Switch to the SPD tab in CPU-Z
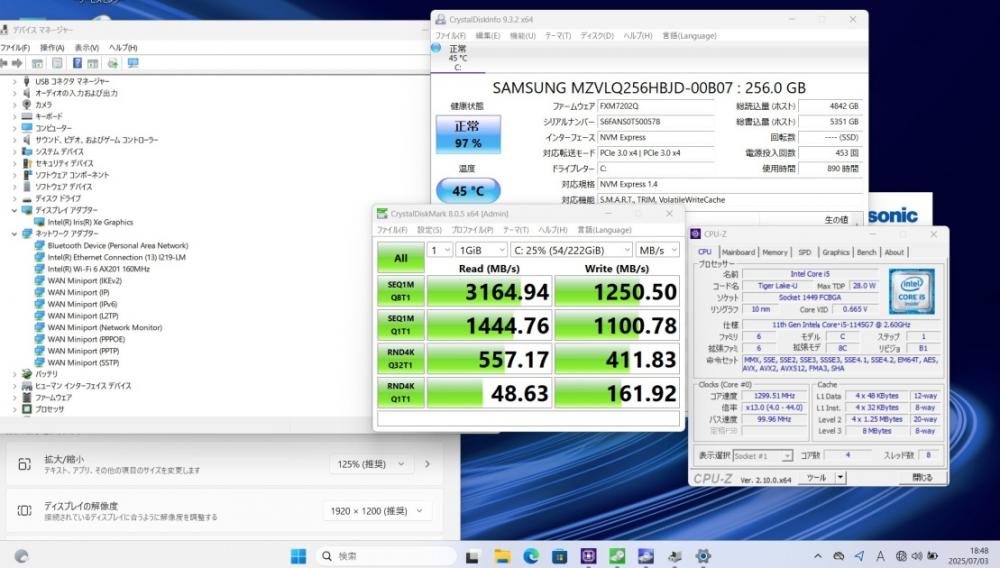The width and height of the screenshot is (1000, 568). [x=805, y=252]
